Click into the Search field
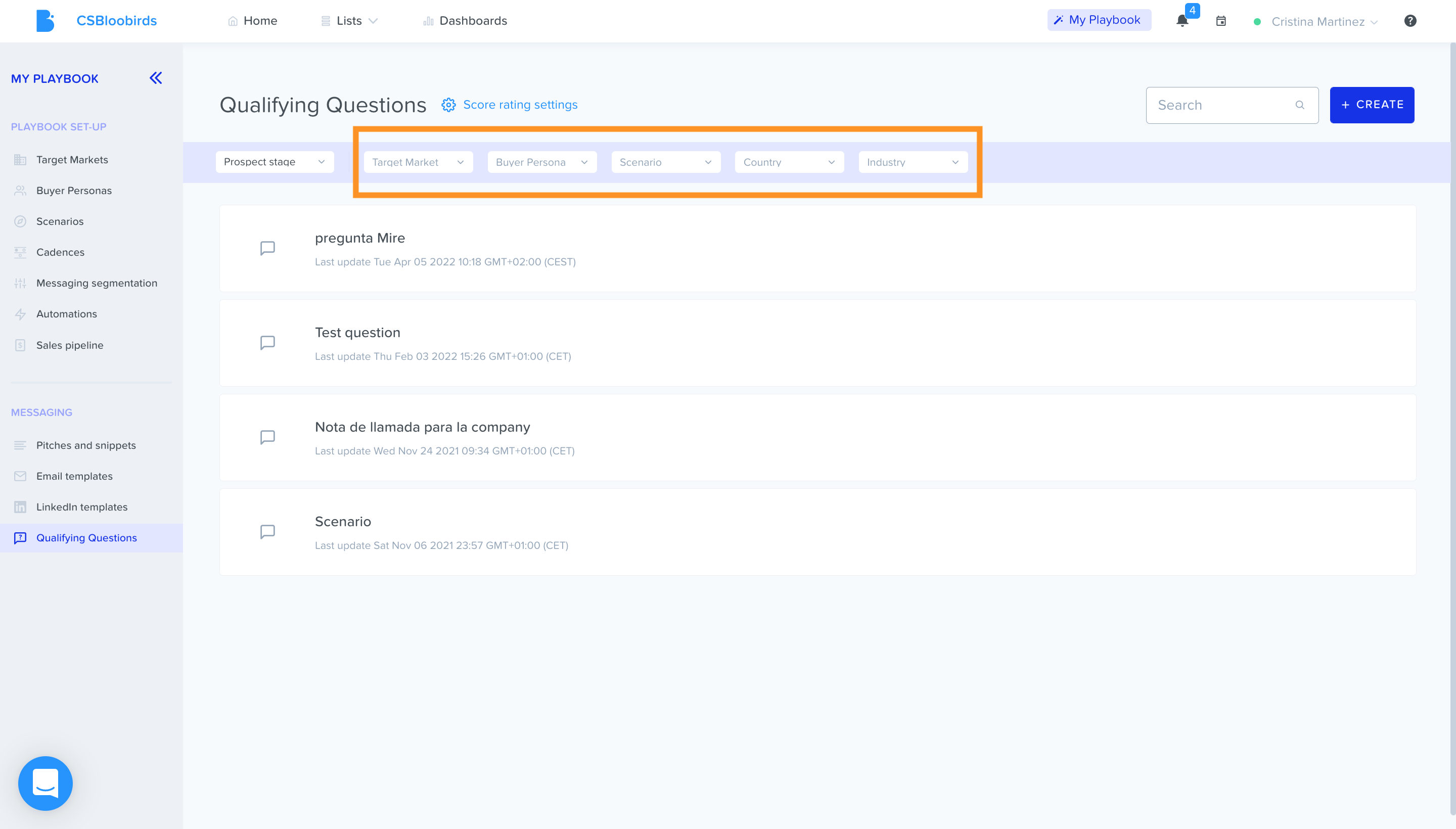This screenshot has width=1456, height=829. point(1232,105)
